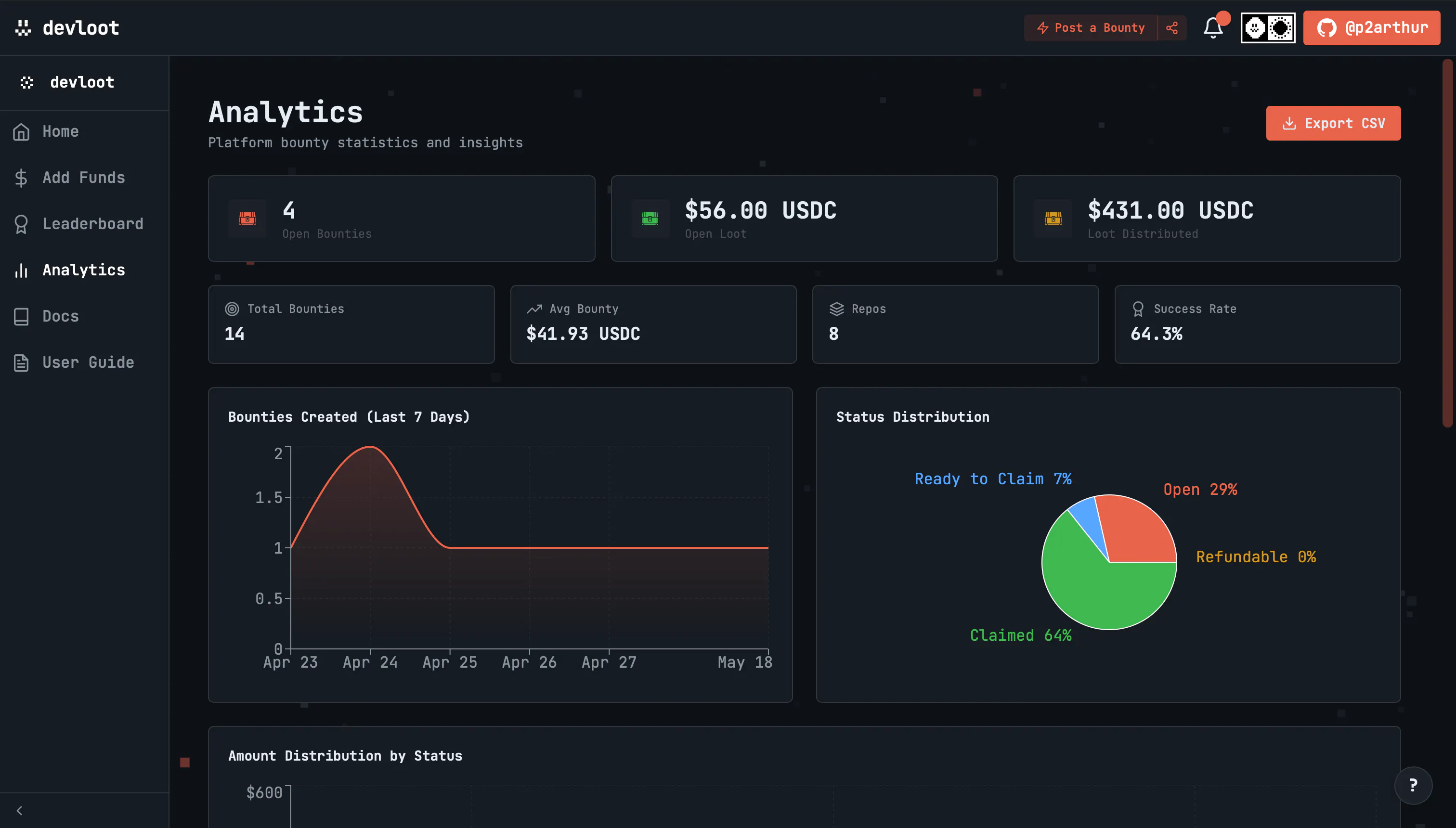Viewport: 1456px width, 828px height.
Task: Click the "64.3%" Success Rate value
Action: [x=1156, y=334]
